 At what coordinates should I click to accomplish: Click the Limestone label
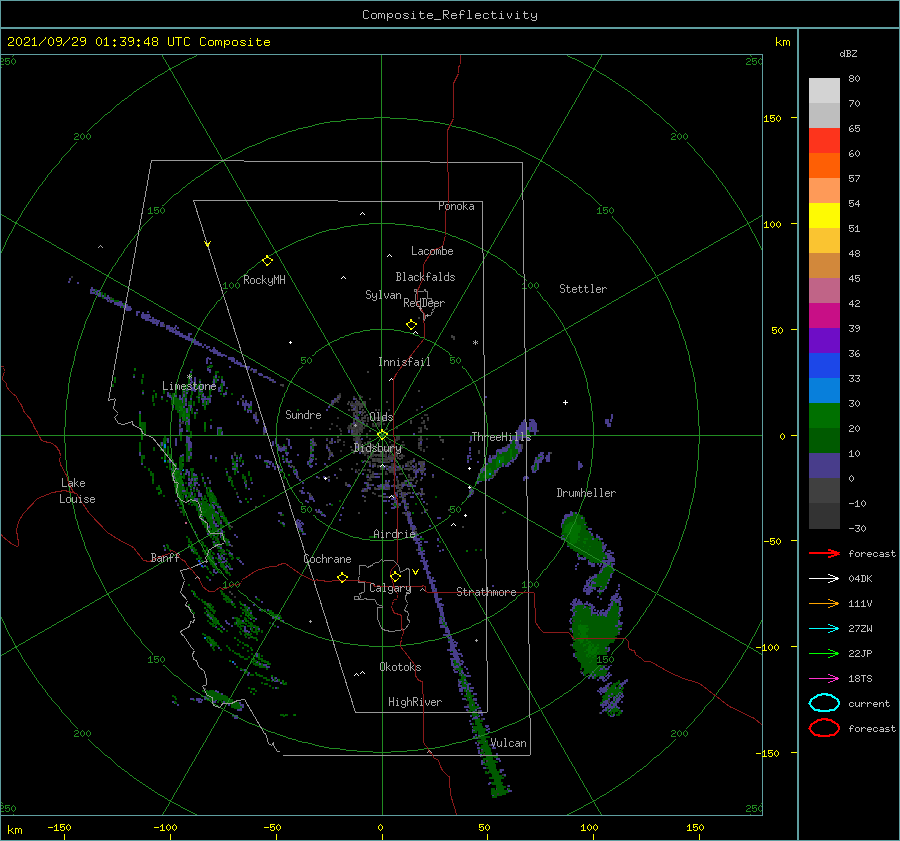pos(189,386)
